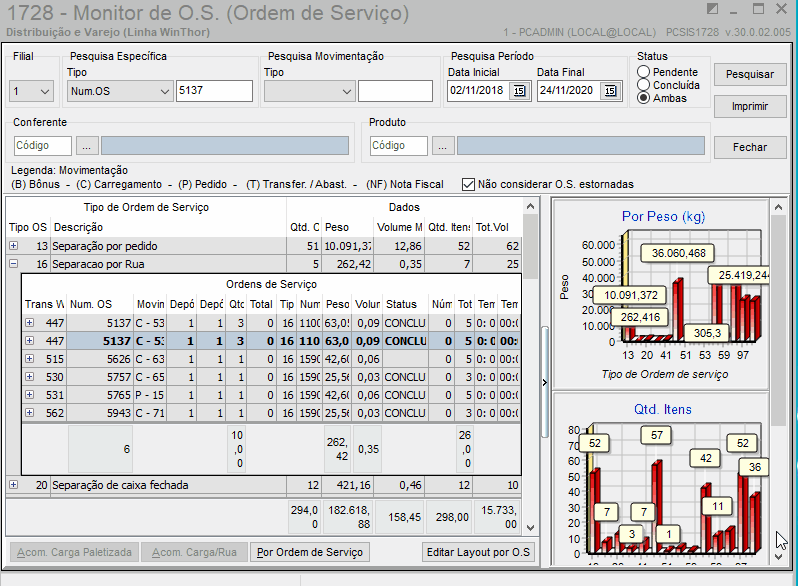Collapse Separacao por Rua row

click(14, 264)
